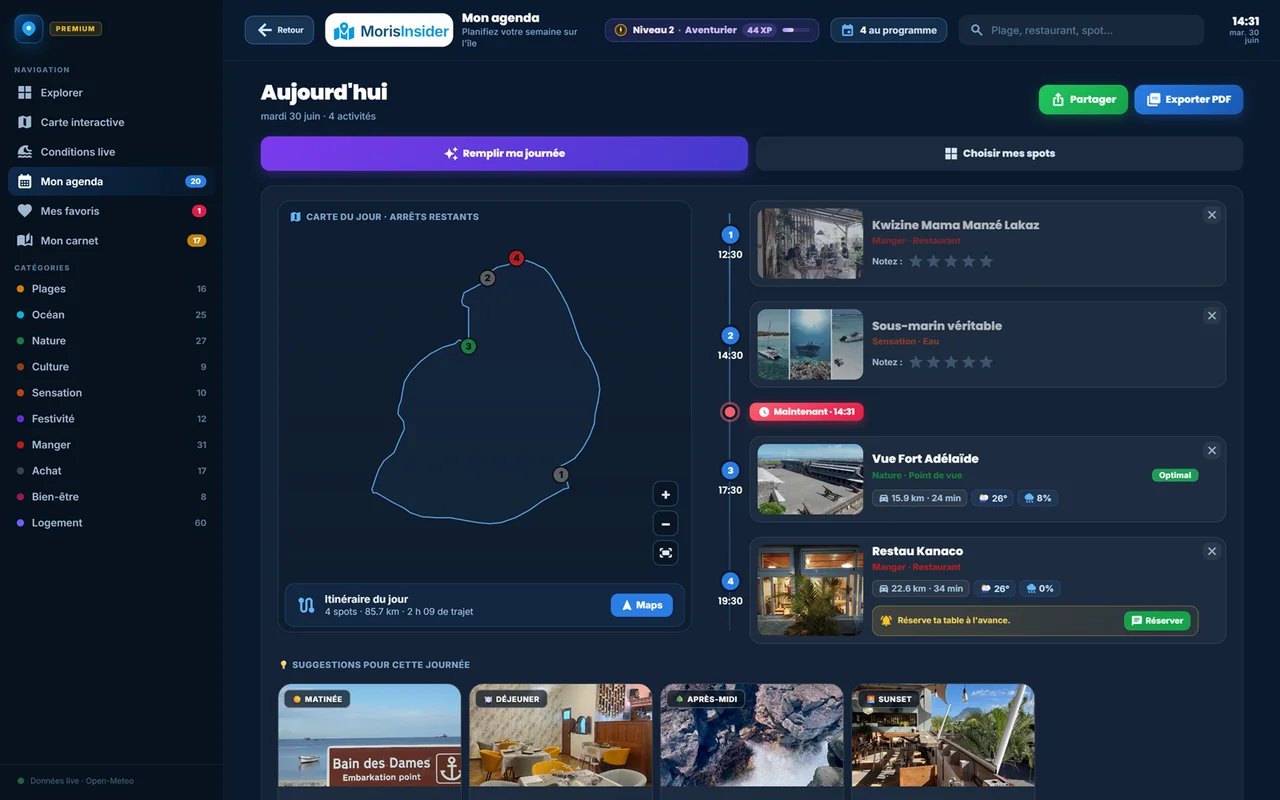
Task: Click the Remplir ma journée button
Action: [x=504, y=154]
